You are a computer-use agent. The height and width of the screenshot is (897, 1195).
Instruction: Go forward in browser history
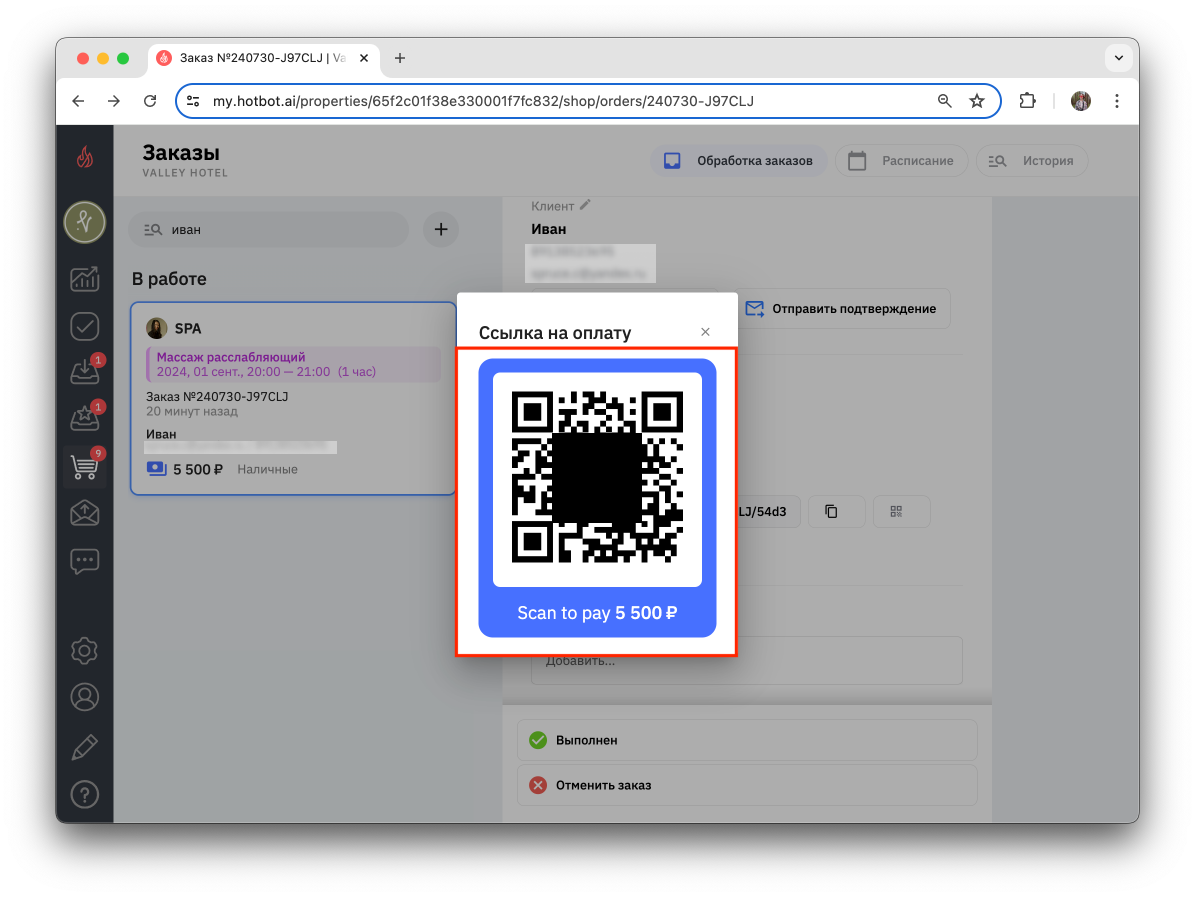(114, 101)
